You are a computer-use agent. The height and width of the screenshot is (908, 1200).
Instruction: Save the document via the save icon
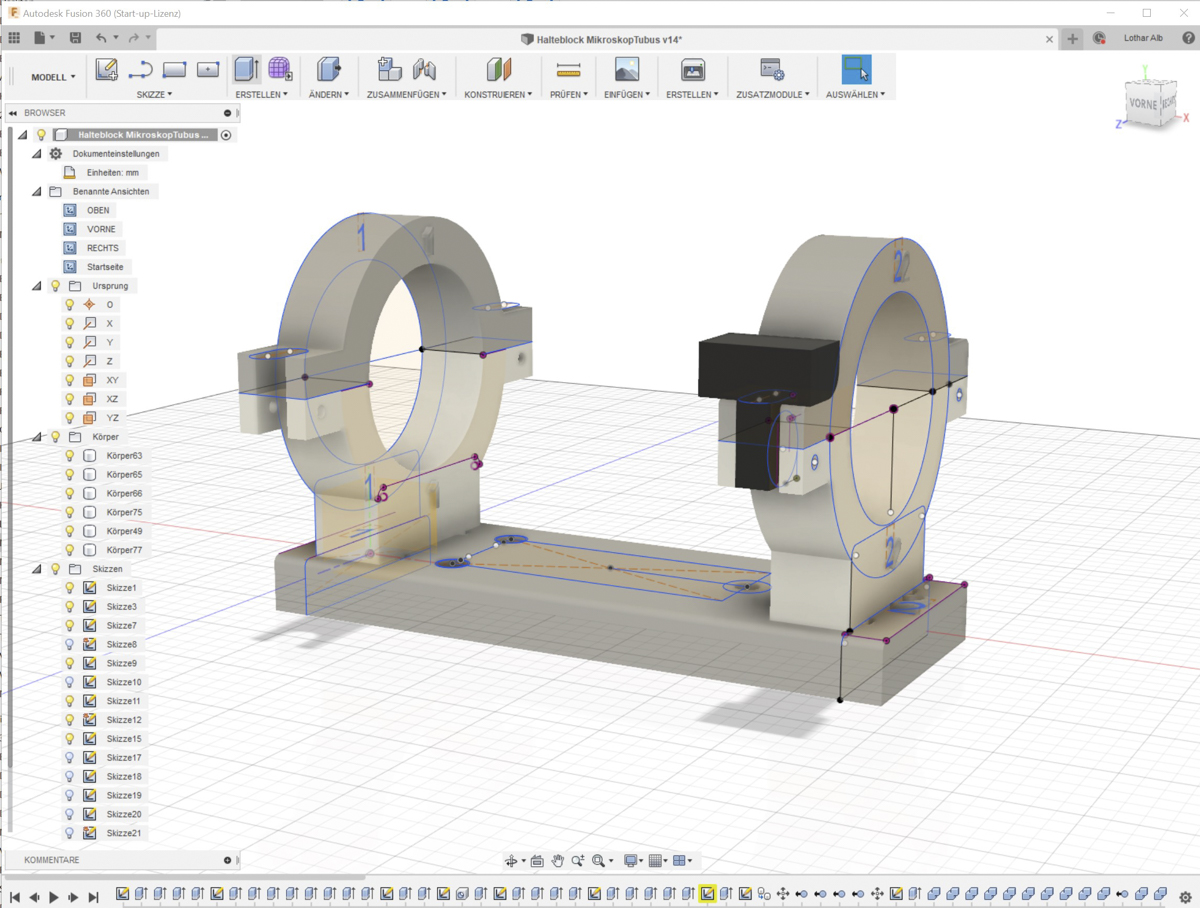tap(74, 36)
